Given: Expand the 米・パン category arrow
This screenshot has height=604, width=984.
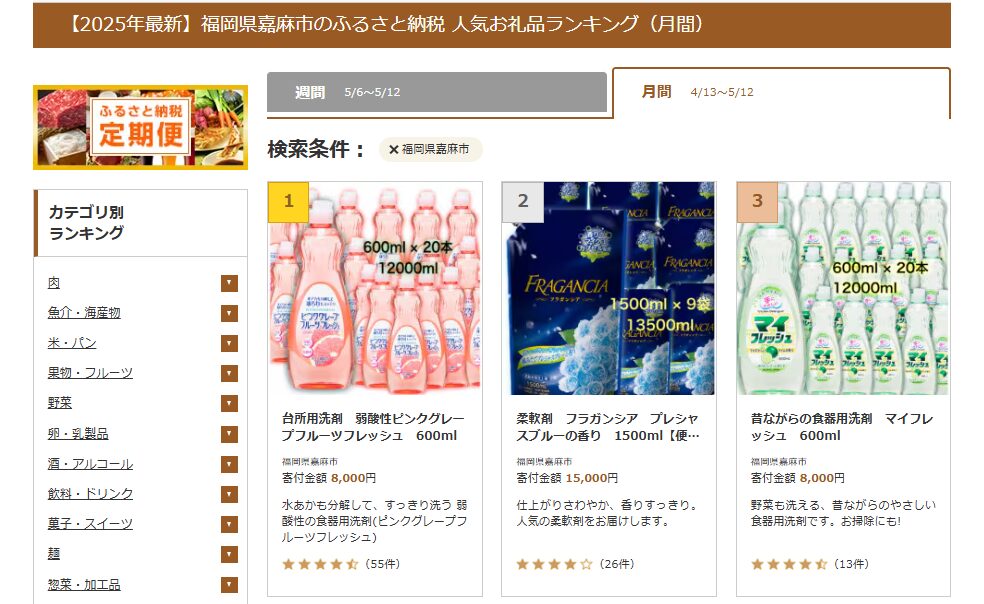Looking at the screenshot, I should [229, 343].
